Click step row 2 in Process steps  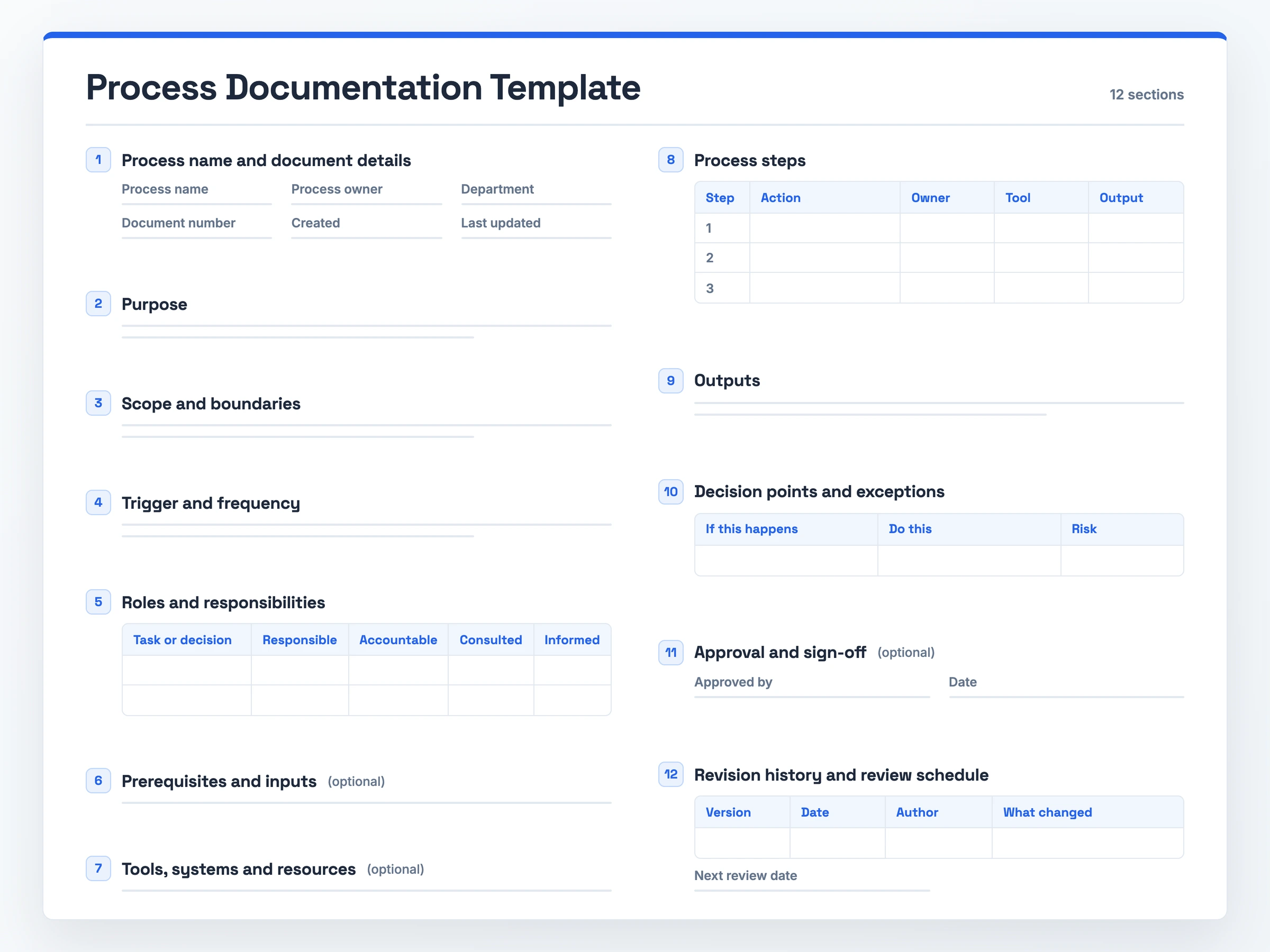(939, 258)
